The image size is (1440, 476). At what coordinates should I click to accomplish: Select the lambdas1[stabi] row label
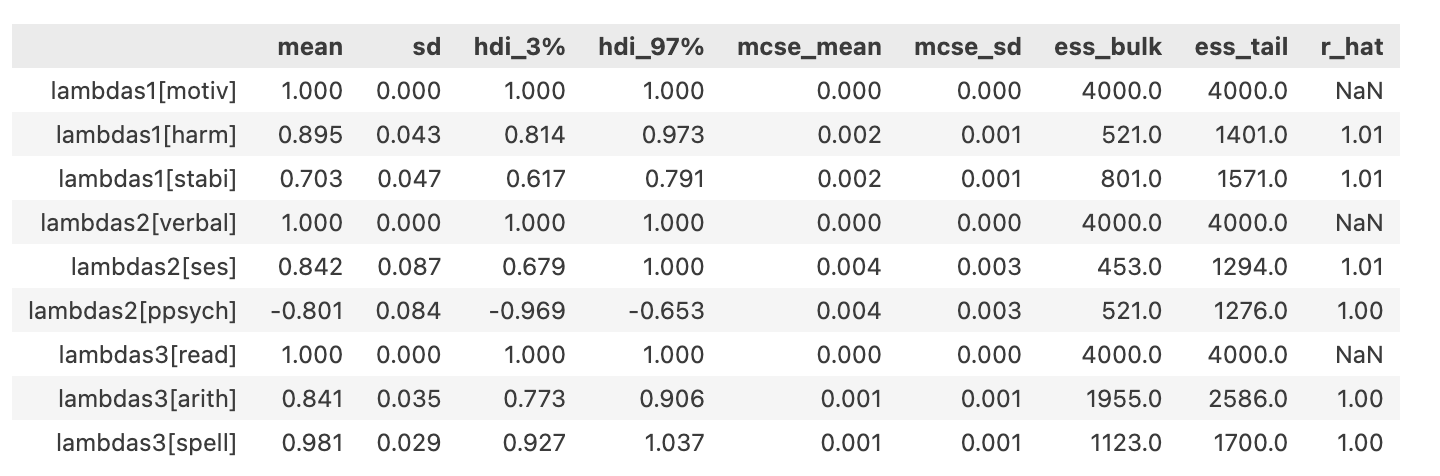(147, 179)
